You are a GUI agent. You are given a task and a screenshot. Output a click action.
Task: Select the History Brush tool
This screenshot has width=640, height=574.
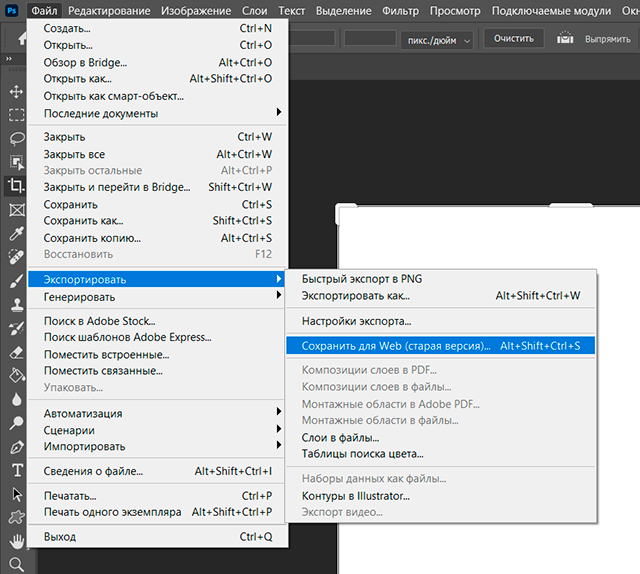pyautogui.click(x=16, y=328)
